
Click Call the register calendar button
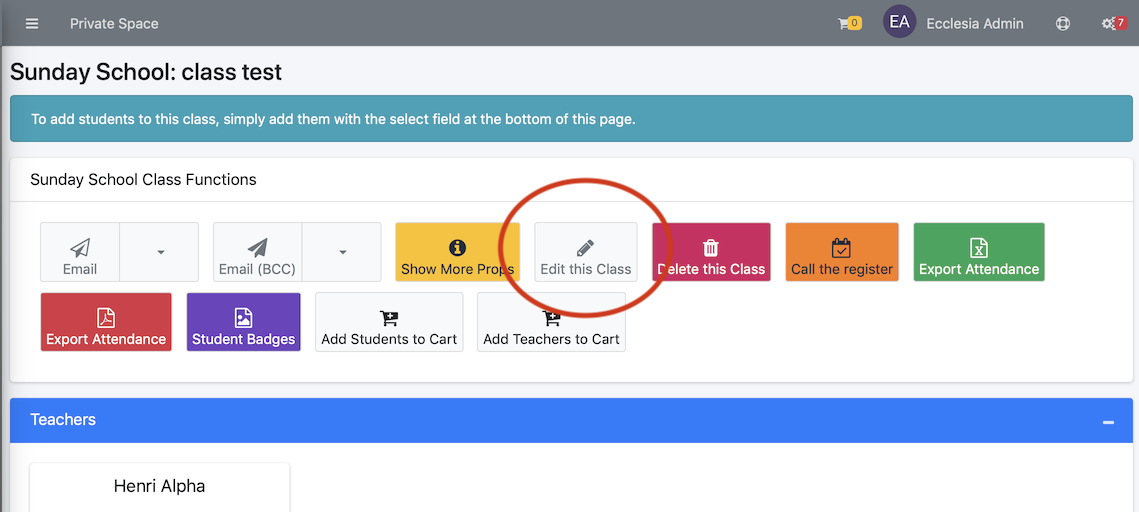point(842,252)
